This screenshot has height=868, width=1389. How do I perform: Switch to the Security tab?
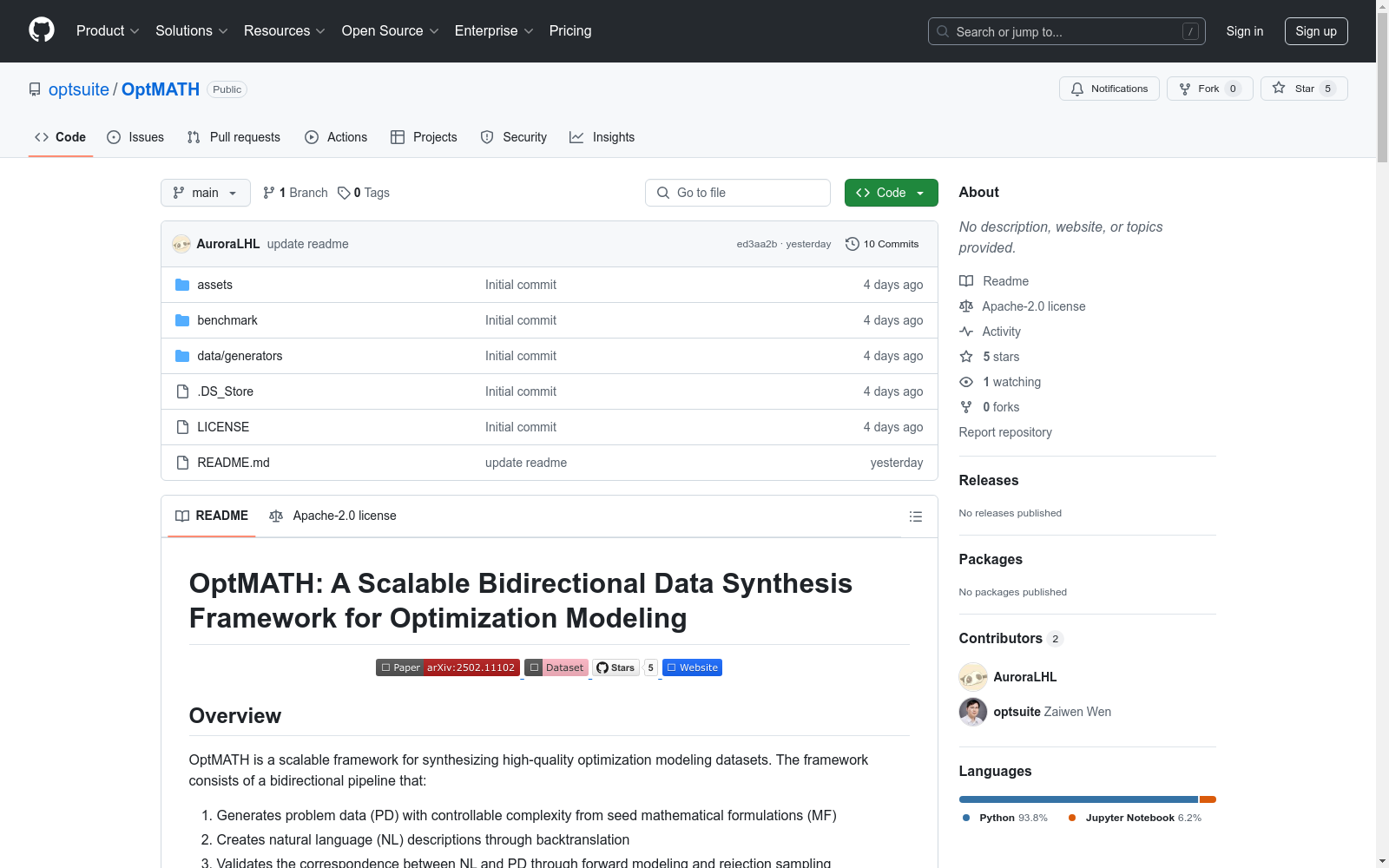click(x=514, y=137)
